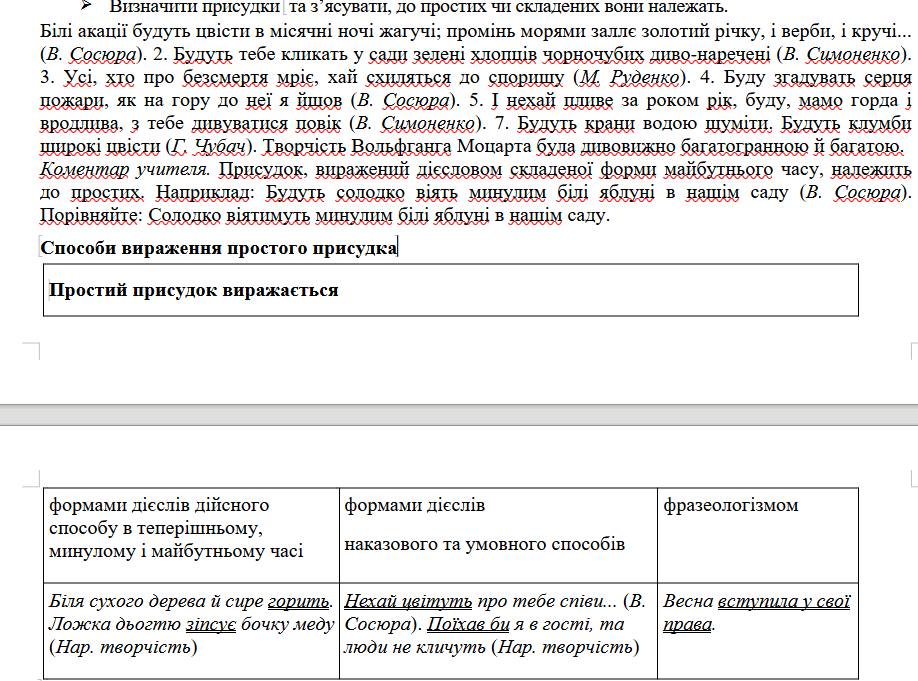Click cell text 'наказового та умовного способів'
918x681 pixels.
click(484, 545)
